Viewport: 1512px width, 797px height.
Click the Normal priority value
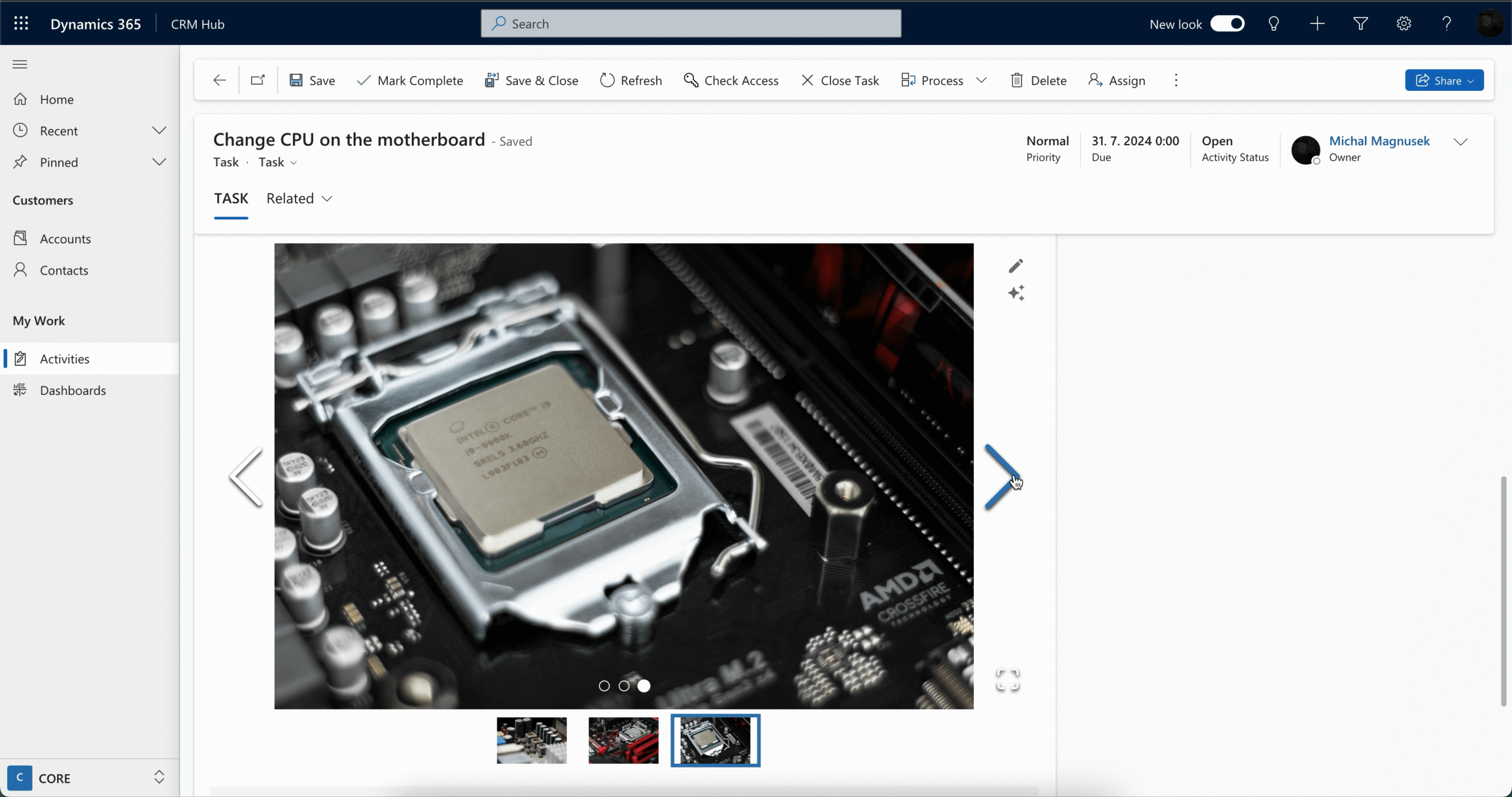(x=1047, y=141)
